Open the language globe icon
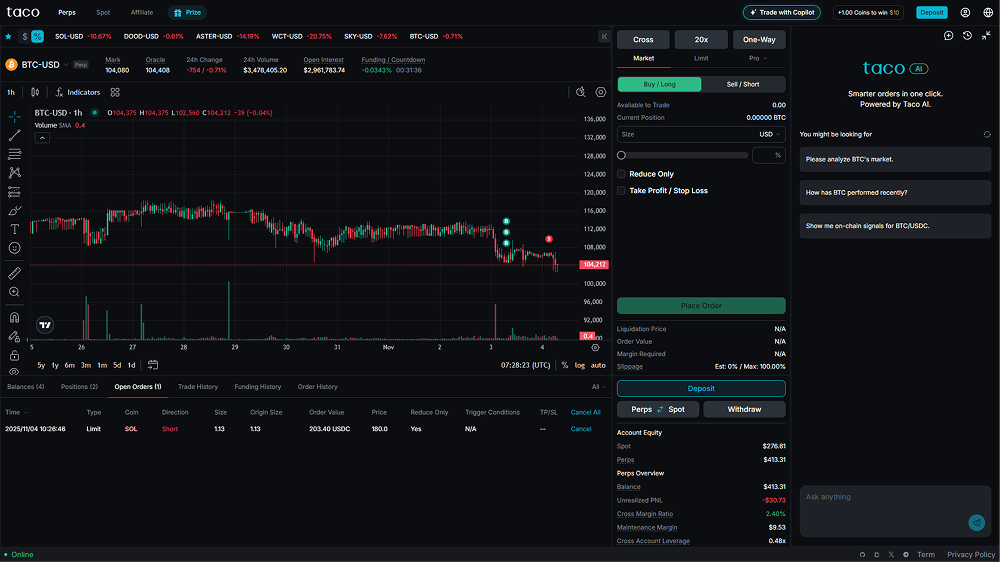Screen dimensions: 1000x562 click(x=988, y=12)
